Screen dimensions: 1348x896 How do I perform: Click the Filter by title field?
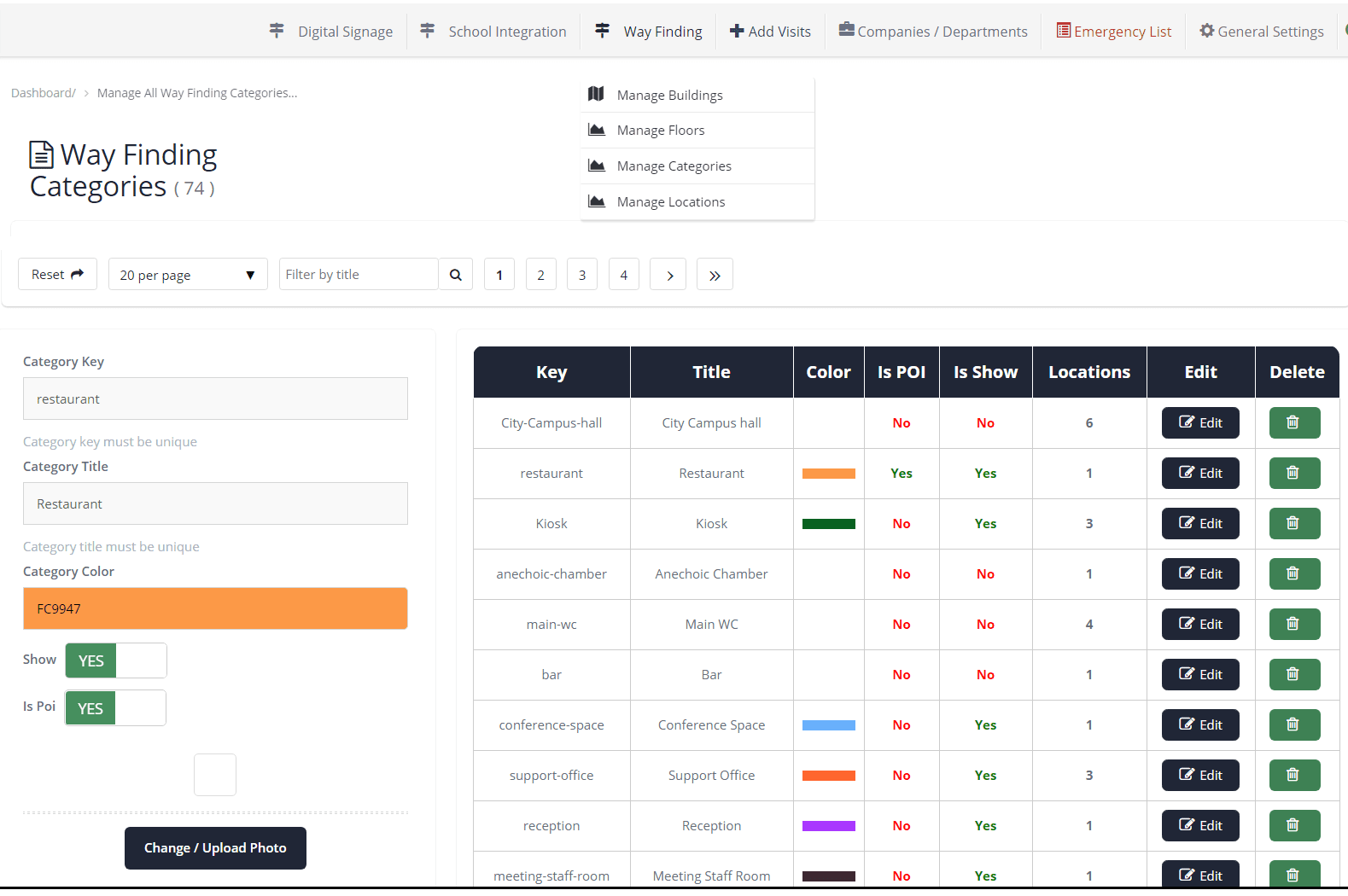point(359,275)
